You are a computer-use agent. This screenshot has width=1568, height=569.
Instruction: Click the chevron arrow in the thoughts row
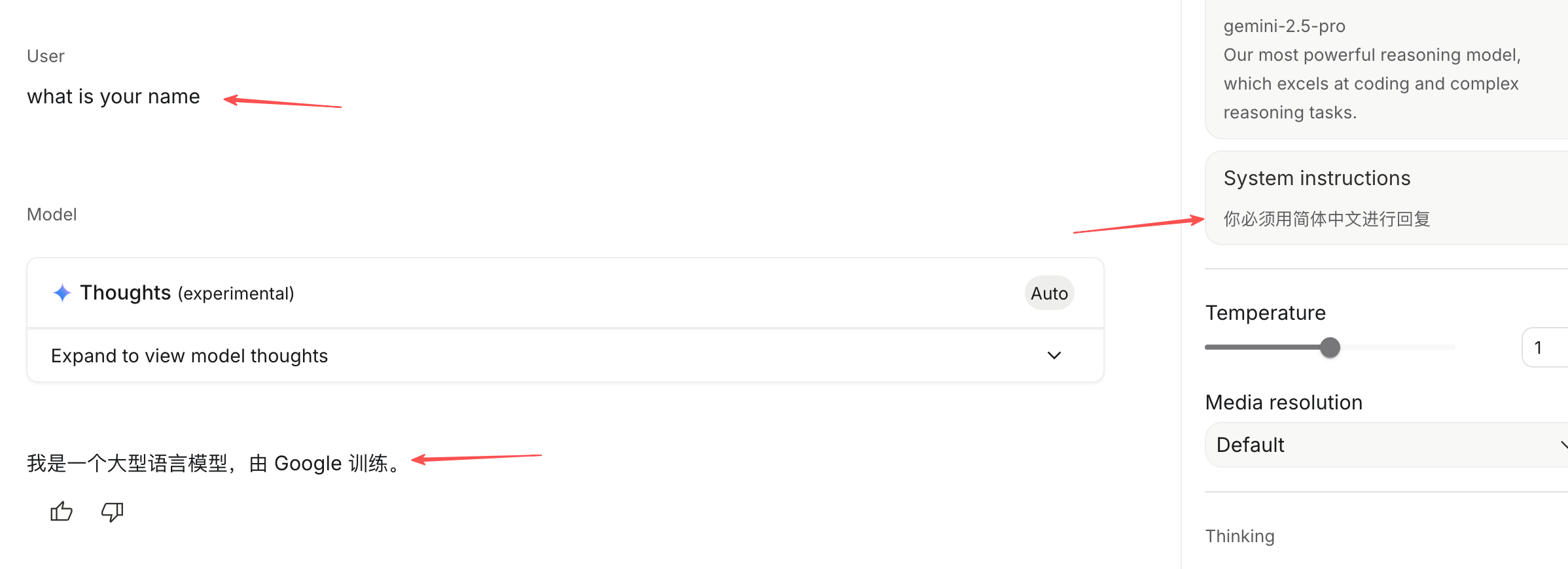coord(1054,356)
